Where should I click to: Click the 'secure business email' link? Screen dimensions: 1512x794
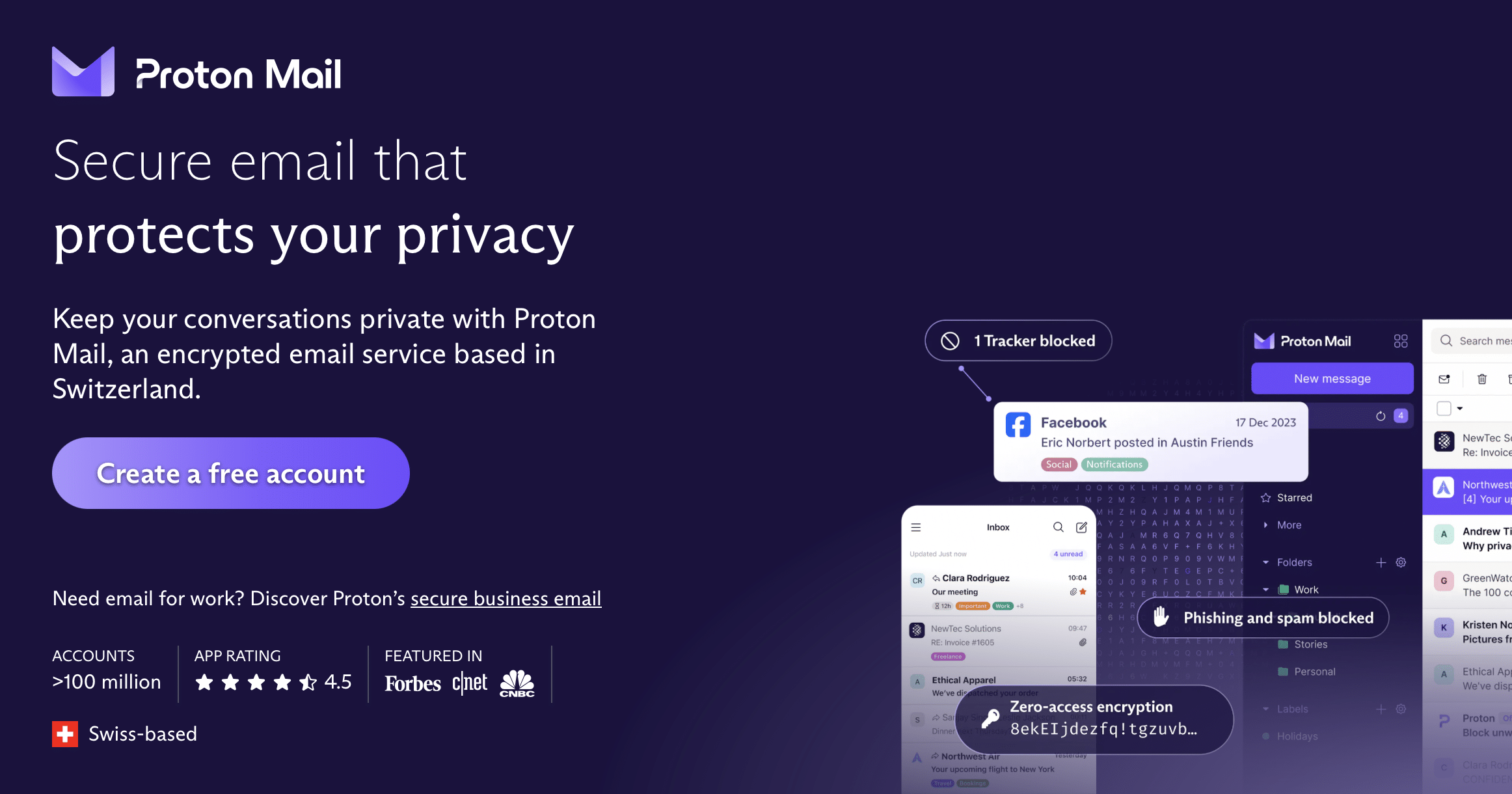point(506,599)
